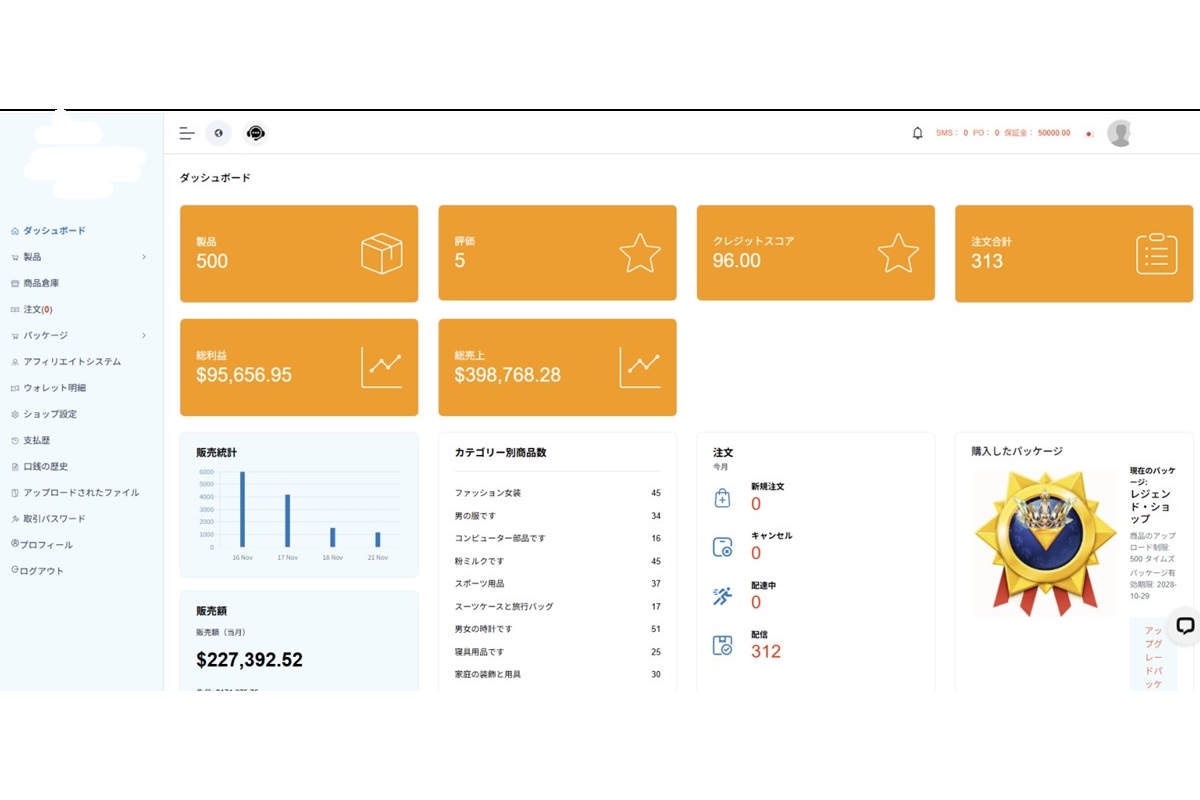Expand the 製品 sidebar submenu arrow
The height and width of the screenshot is (800, 1200).
[144, 257]
